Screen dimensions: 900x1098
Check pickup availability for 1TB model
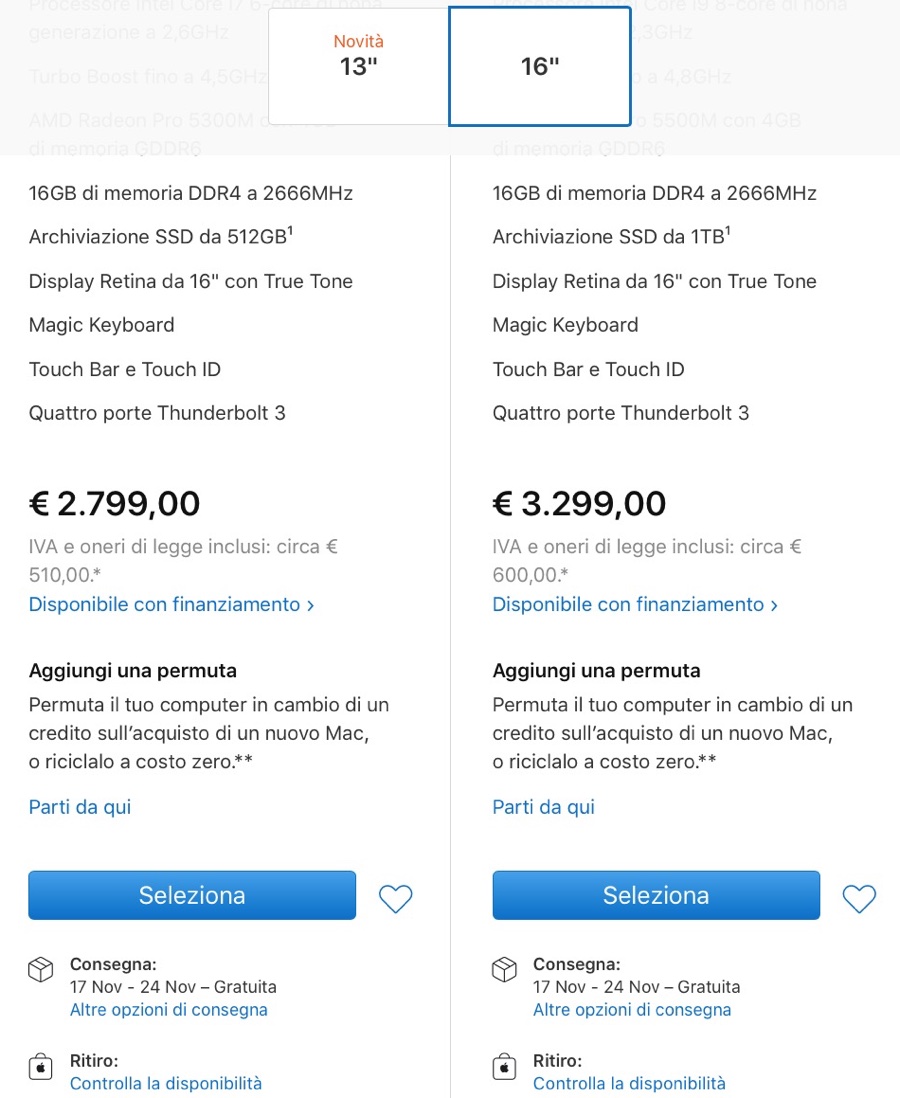pyautogui.click(x=629, y=1083)
